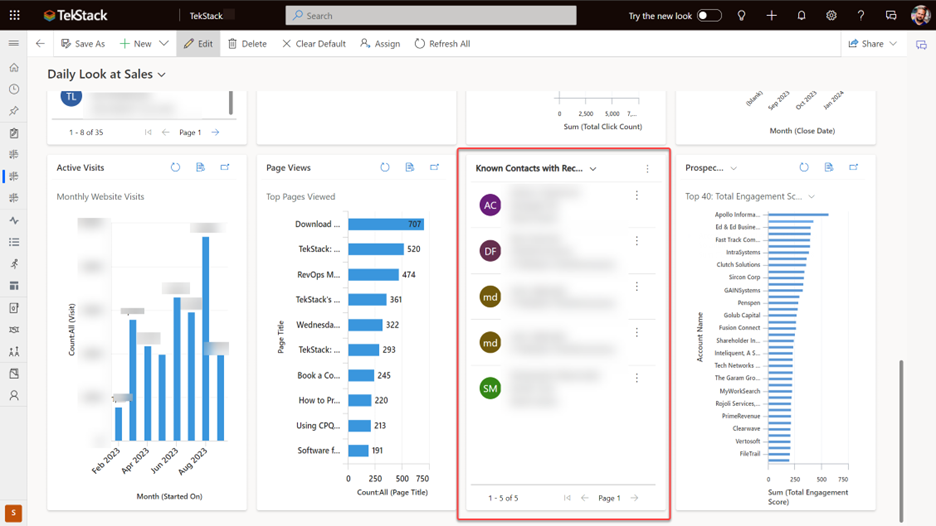Click the TL avatar in top list
936x526 pixels.
pos(71,97)
